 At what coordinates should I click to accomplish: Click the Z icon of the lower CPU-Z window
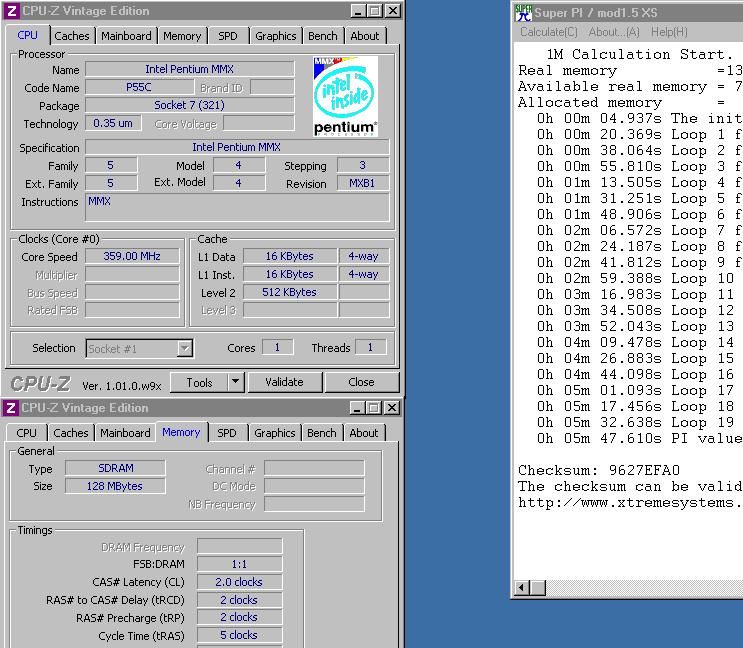[x=11, y=408]
